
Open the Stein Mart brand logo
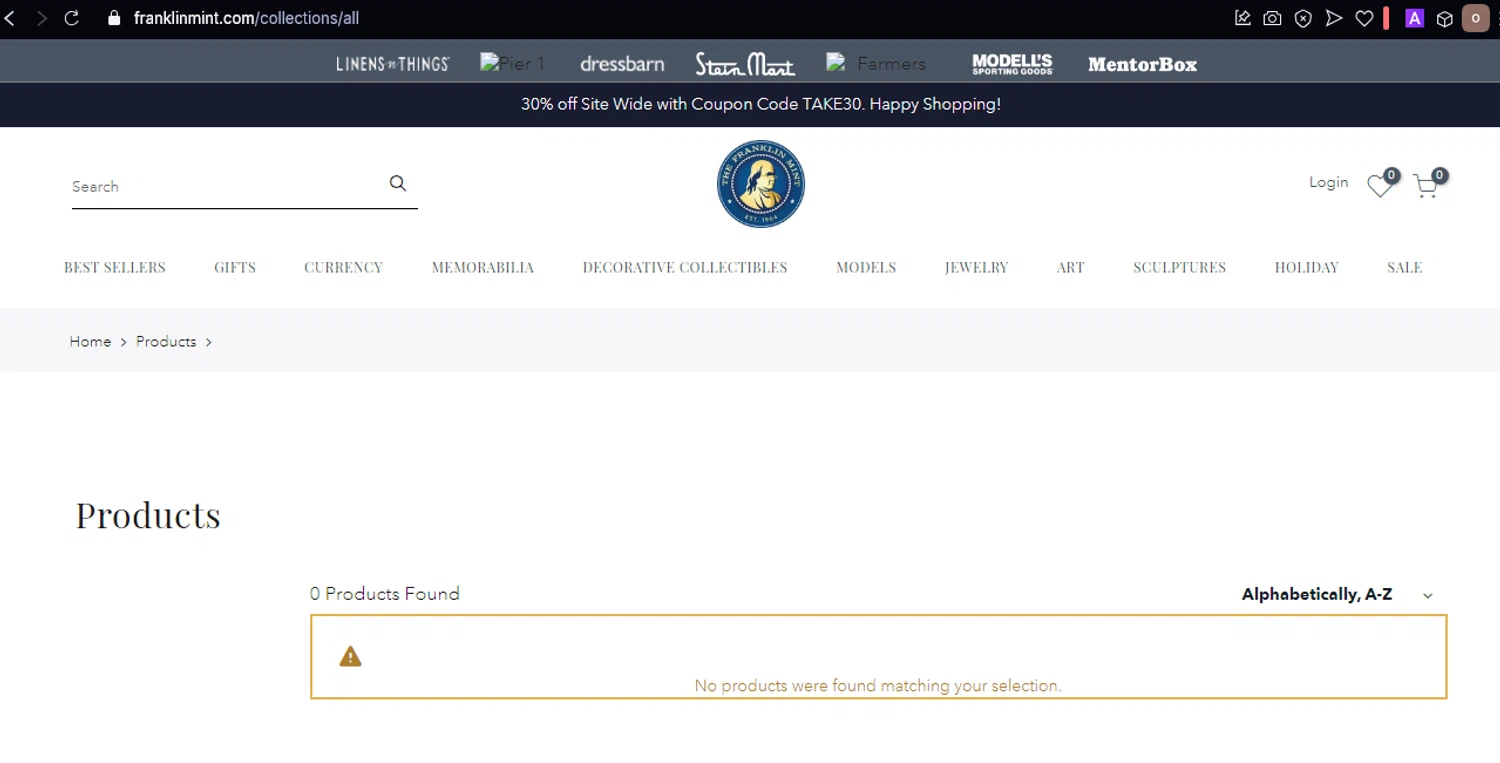[x=745, y=64]
